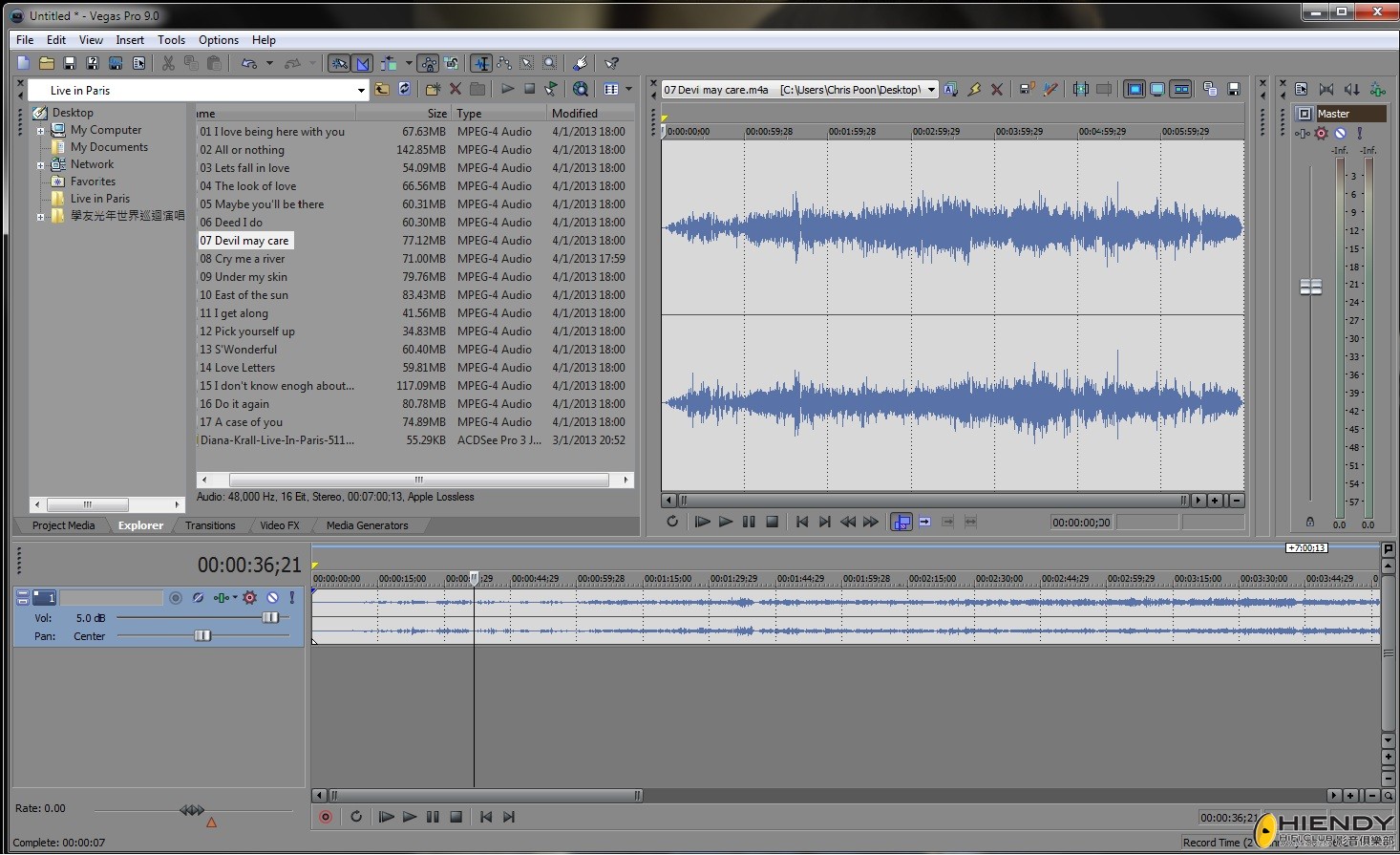Start preview of the selected Explorer file
The height and width of the screenshot is (855, 1400).
507,89
